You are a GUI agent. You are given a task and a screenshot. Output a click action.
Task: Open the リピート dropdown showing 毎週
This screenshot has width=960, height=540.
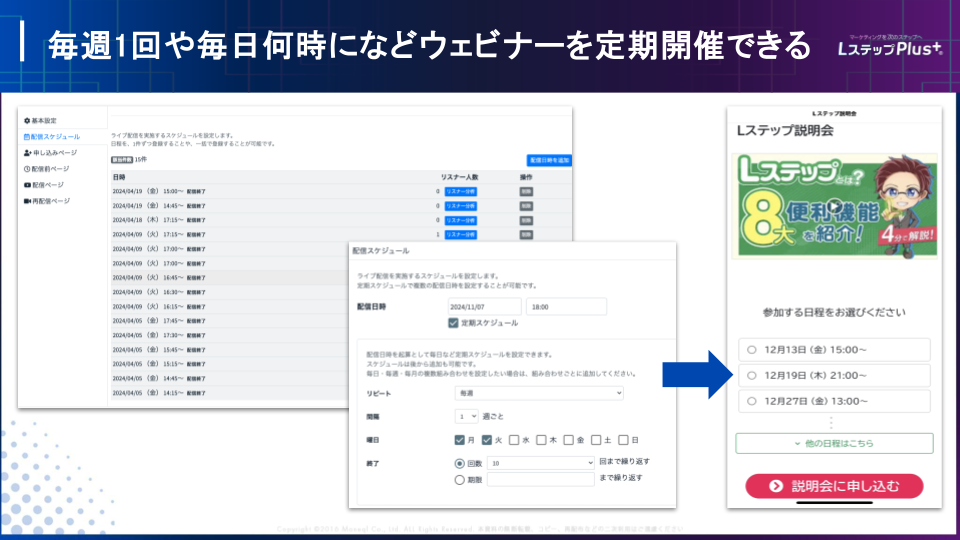[539, 393]
